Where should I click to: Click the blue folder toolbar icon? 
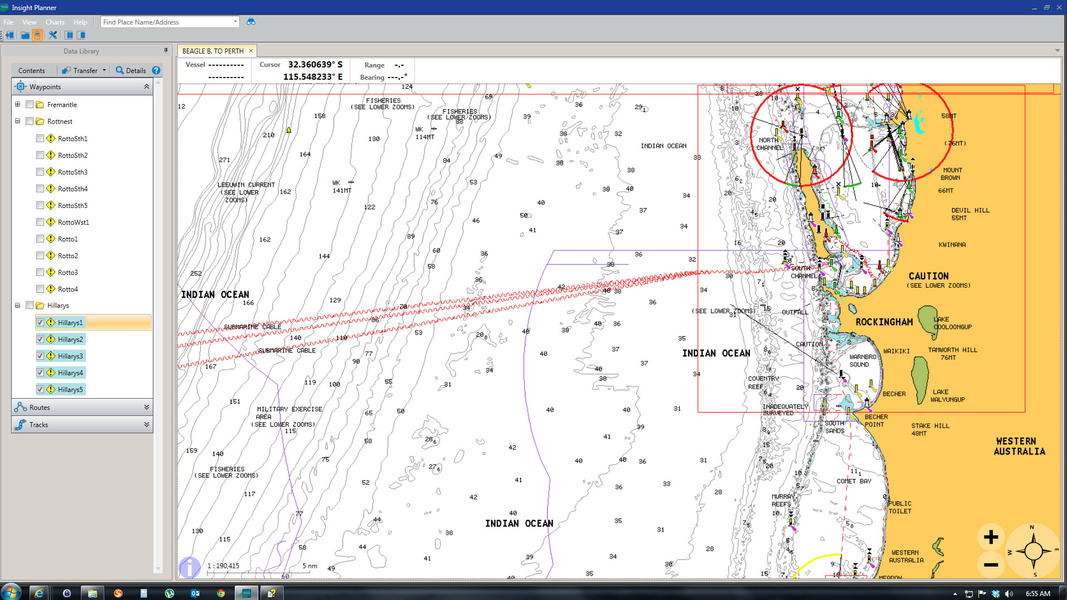tap(24, 35)
